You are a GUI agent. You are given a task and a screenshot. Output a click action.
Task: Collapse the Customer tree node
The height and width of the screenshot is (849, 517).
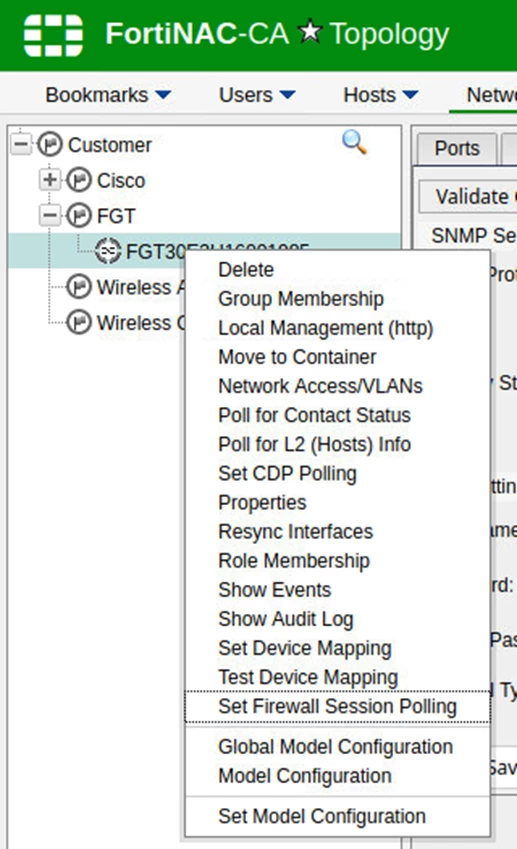pos(21,145)
